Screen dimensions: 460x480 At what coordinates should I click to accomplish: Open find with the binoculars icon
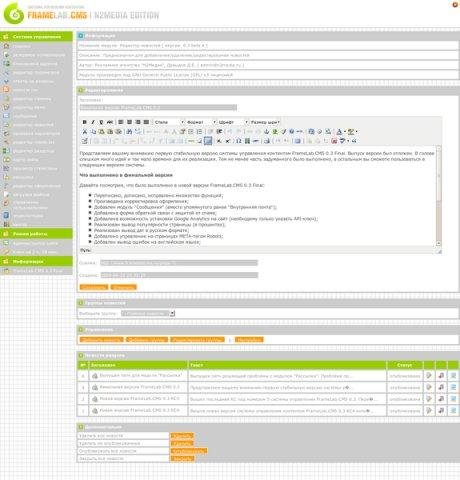click(129, 132)
